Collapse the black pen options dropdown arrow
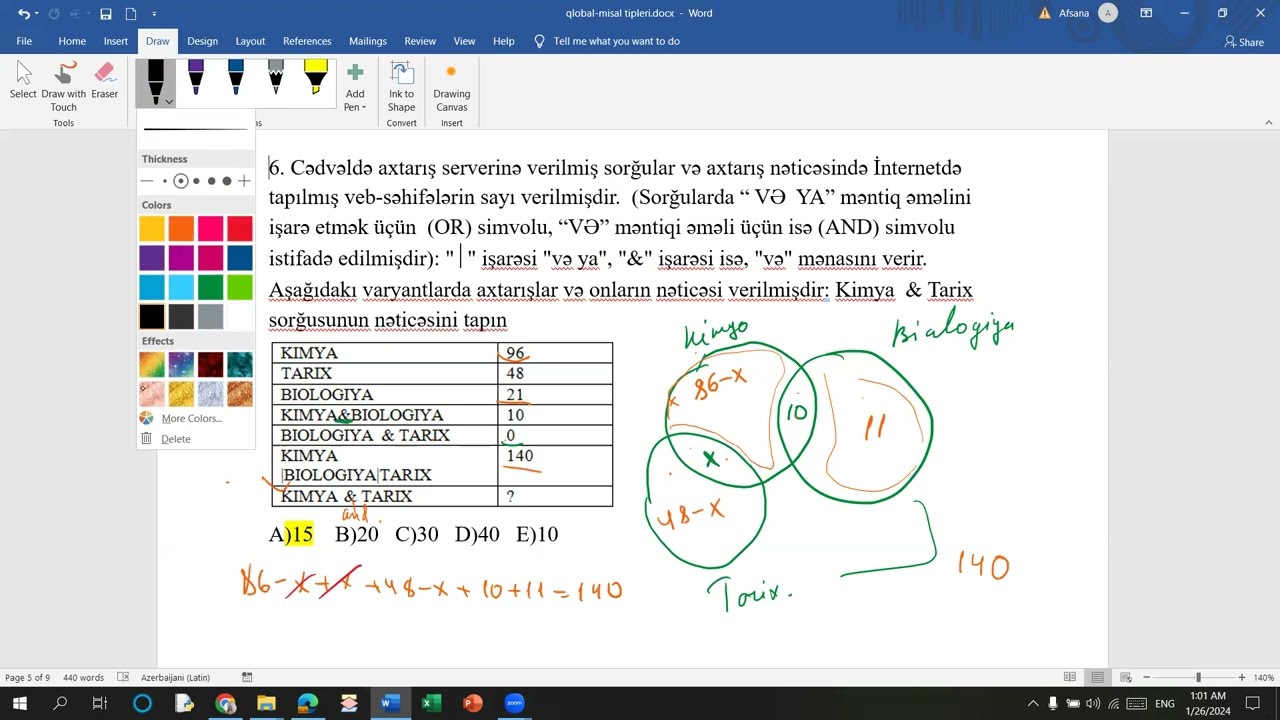 click(x=169, y=101)
